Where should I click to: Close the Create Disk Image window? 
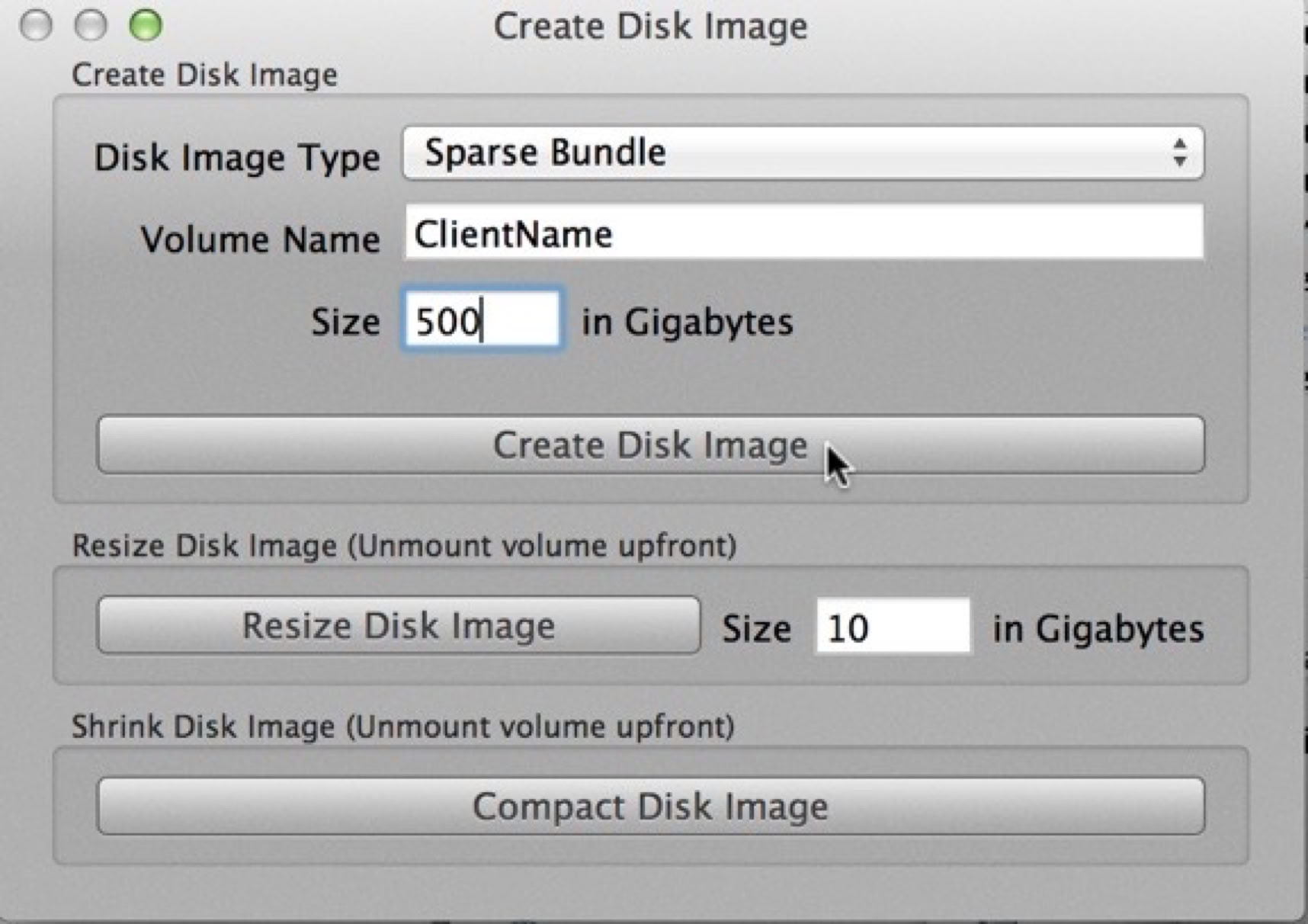36,25
